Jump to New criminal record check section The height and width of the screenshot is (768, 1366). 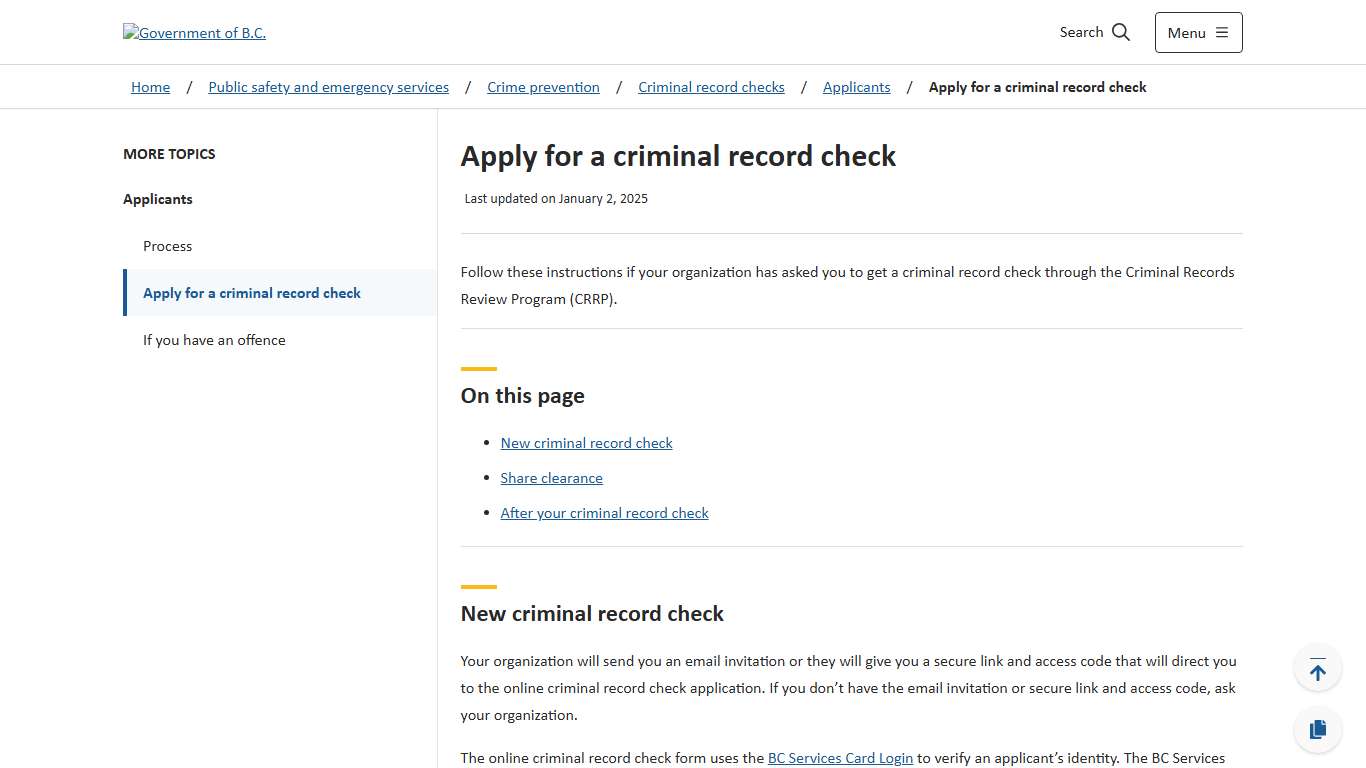[x=586, y=443]
